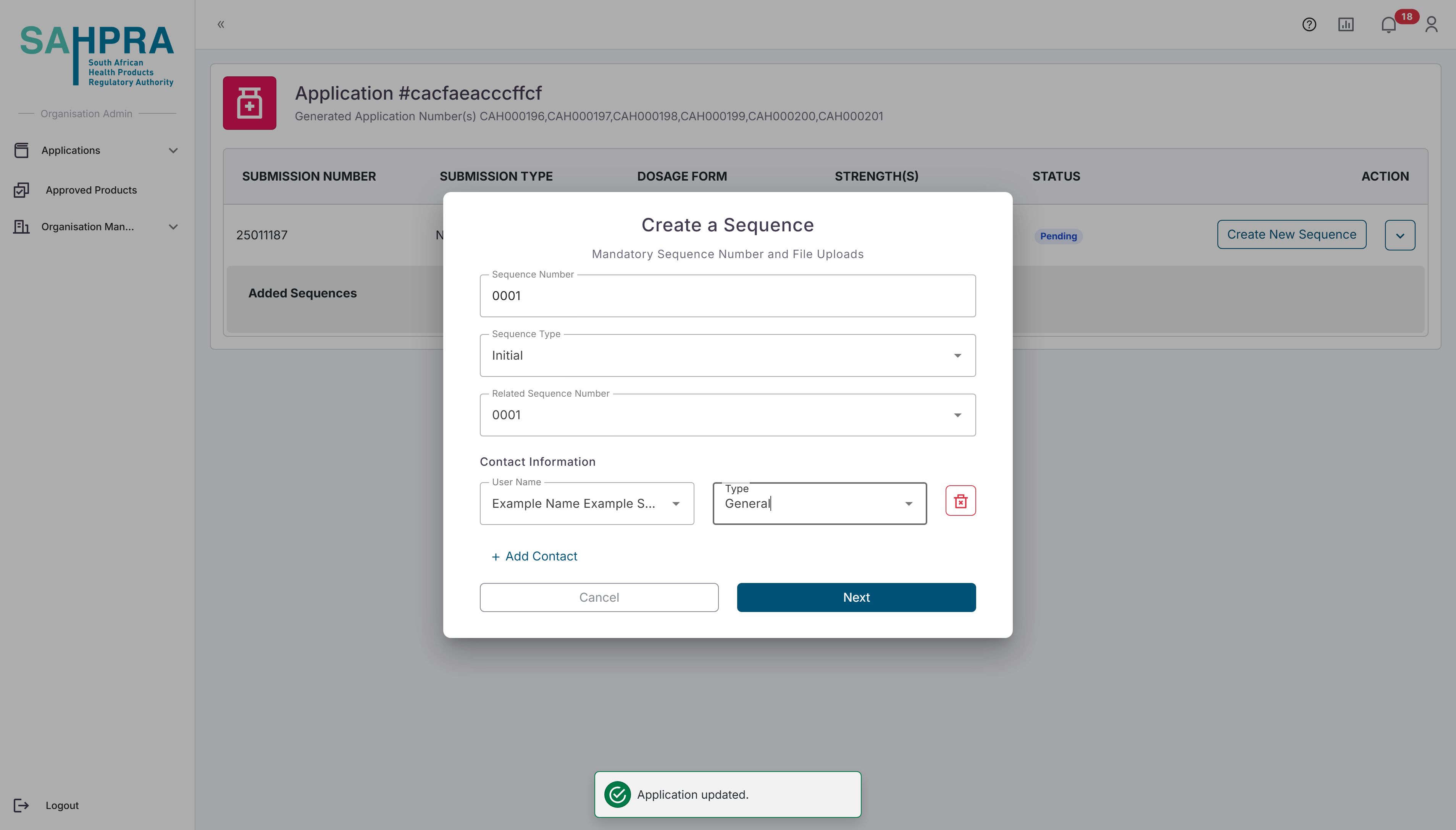
Task: Click the STATUS column header
Action: coord(1056,176)
